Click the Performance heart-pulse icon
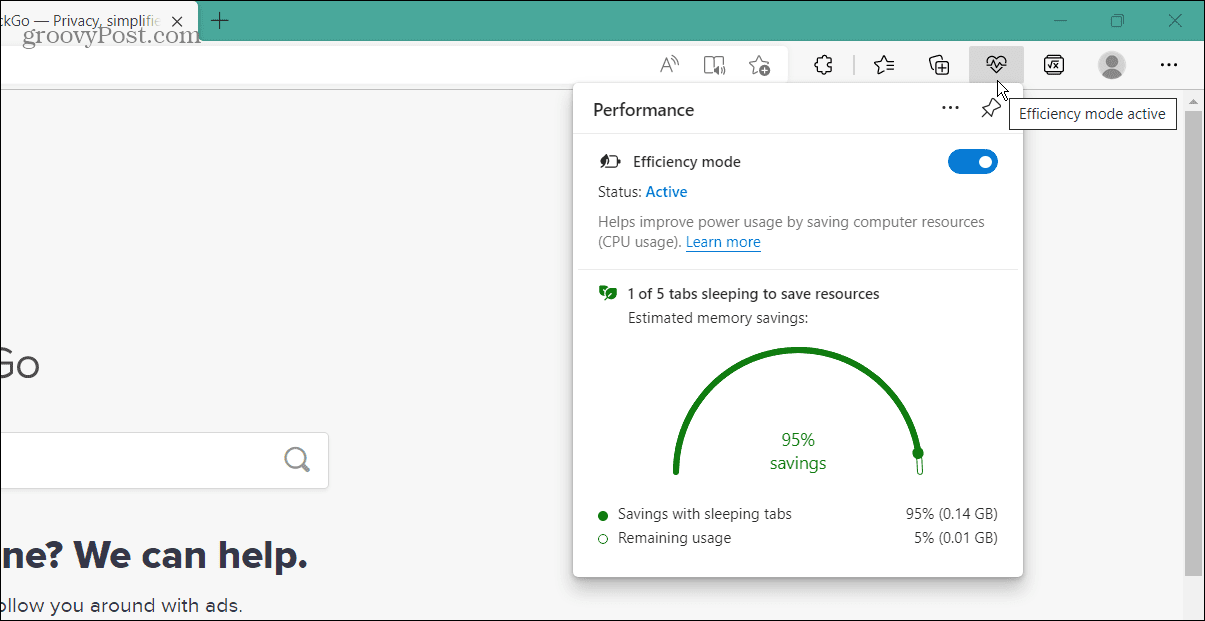The width and height of the screenshot is (1205, 621). coord(996,64)
